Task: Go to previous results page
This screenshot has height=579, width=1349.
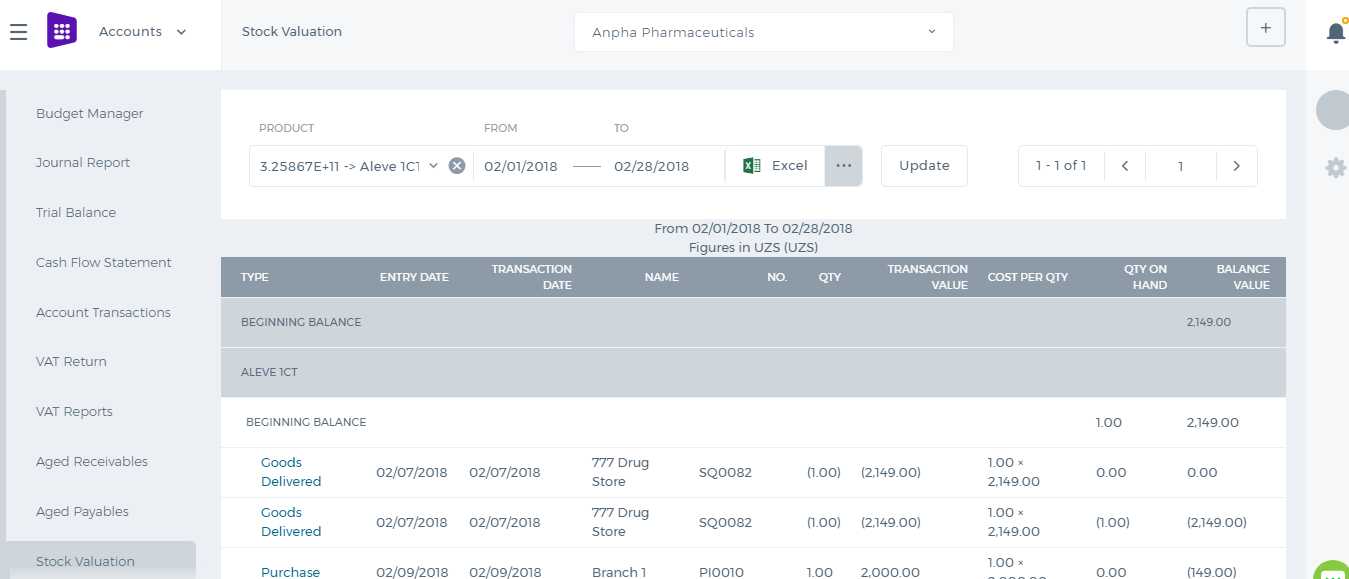Action: tap(1125, 166)
